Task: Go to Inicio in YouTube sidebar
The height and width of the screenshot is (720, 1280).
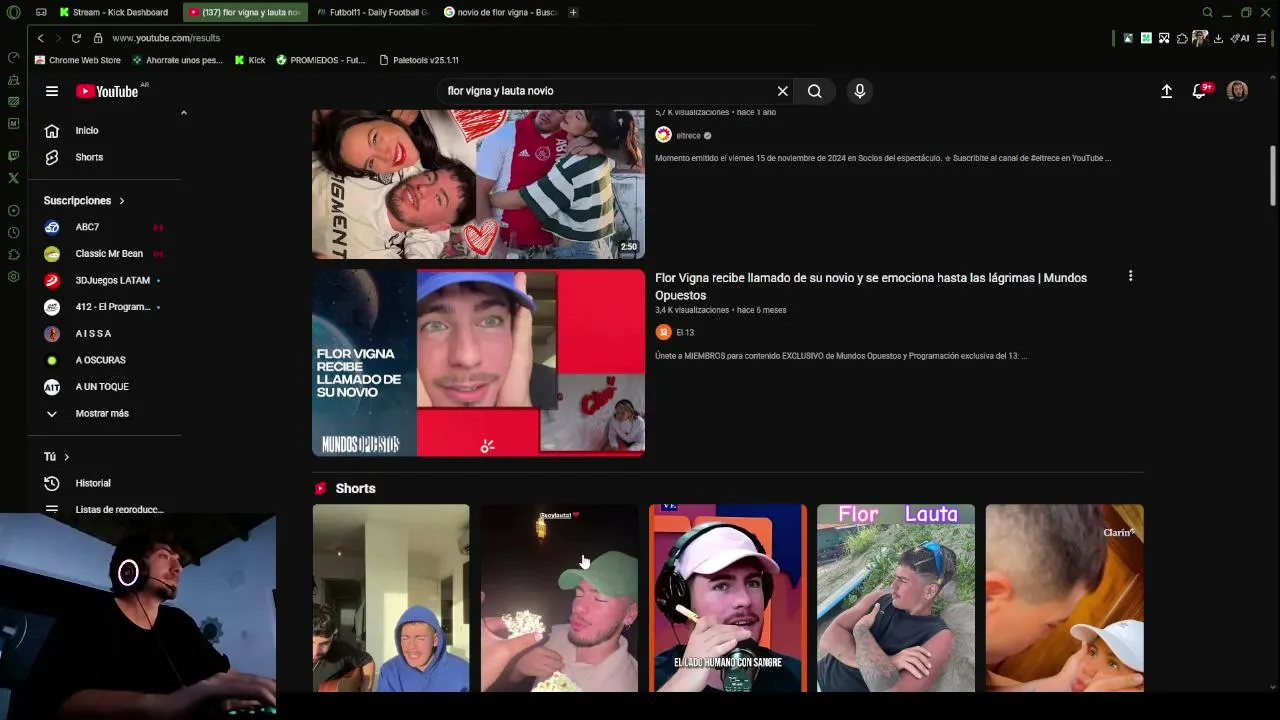Action: point(105,130)
